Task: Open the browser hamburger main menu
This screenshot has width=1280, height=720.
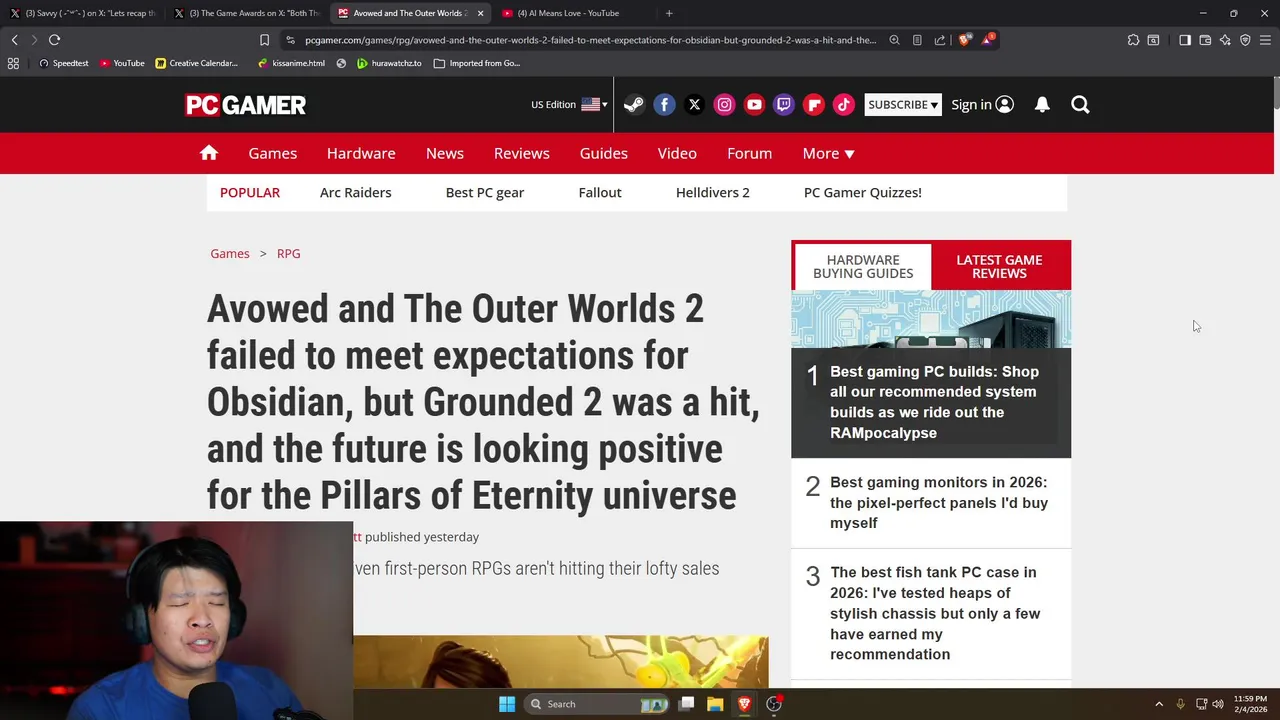Action: (x=1265, y=40)
